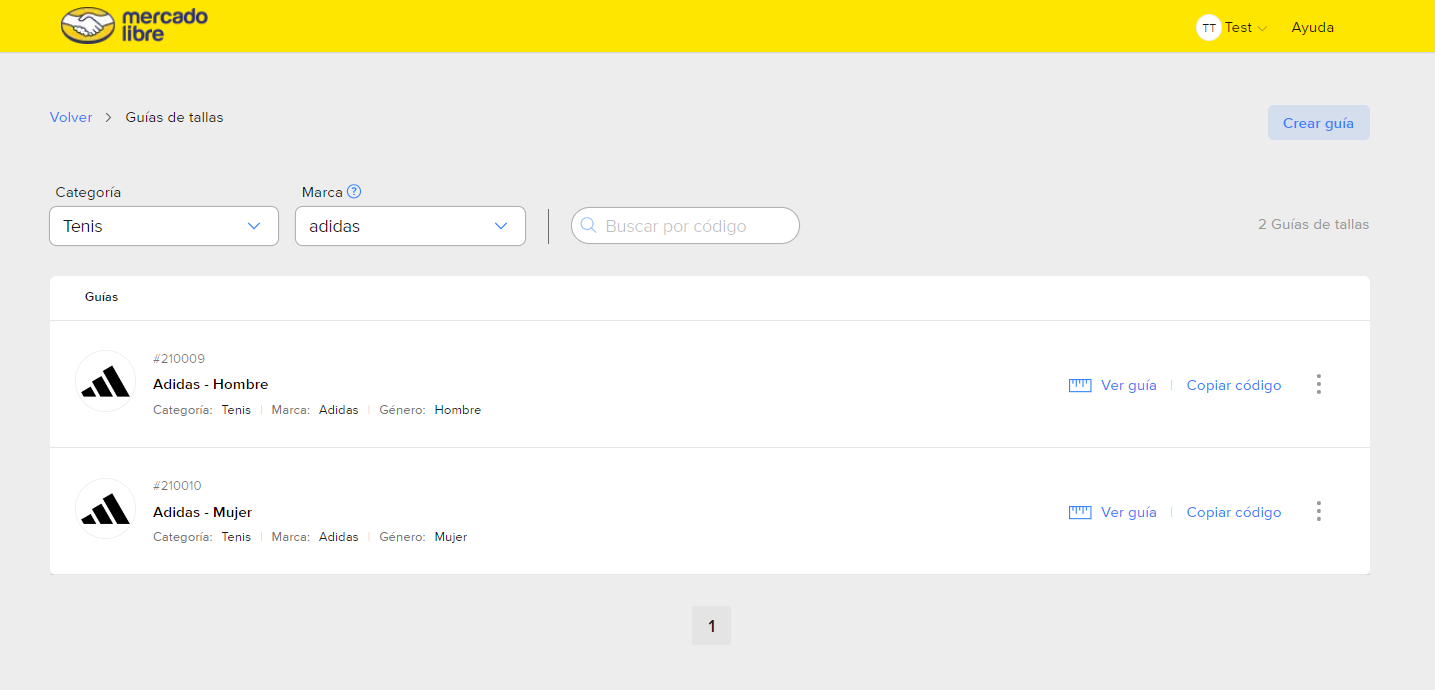
Task: Click the 2 Guías de tallas count
Action: click(x=1313, y=224)
